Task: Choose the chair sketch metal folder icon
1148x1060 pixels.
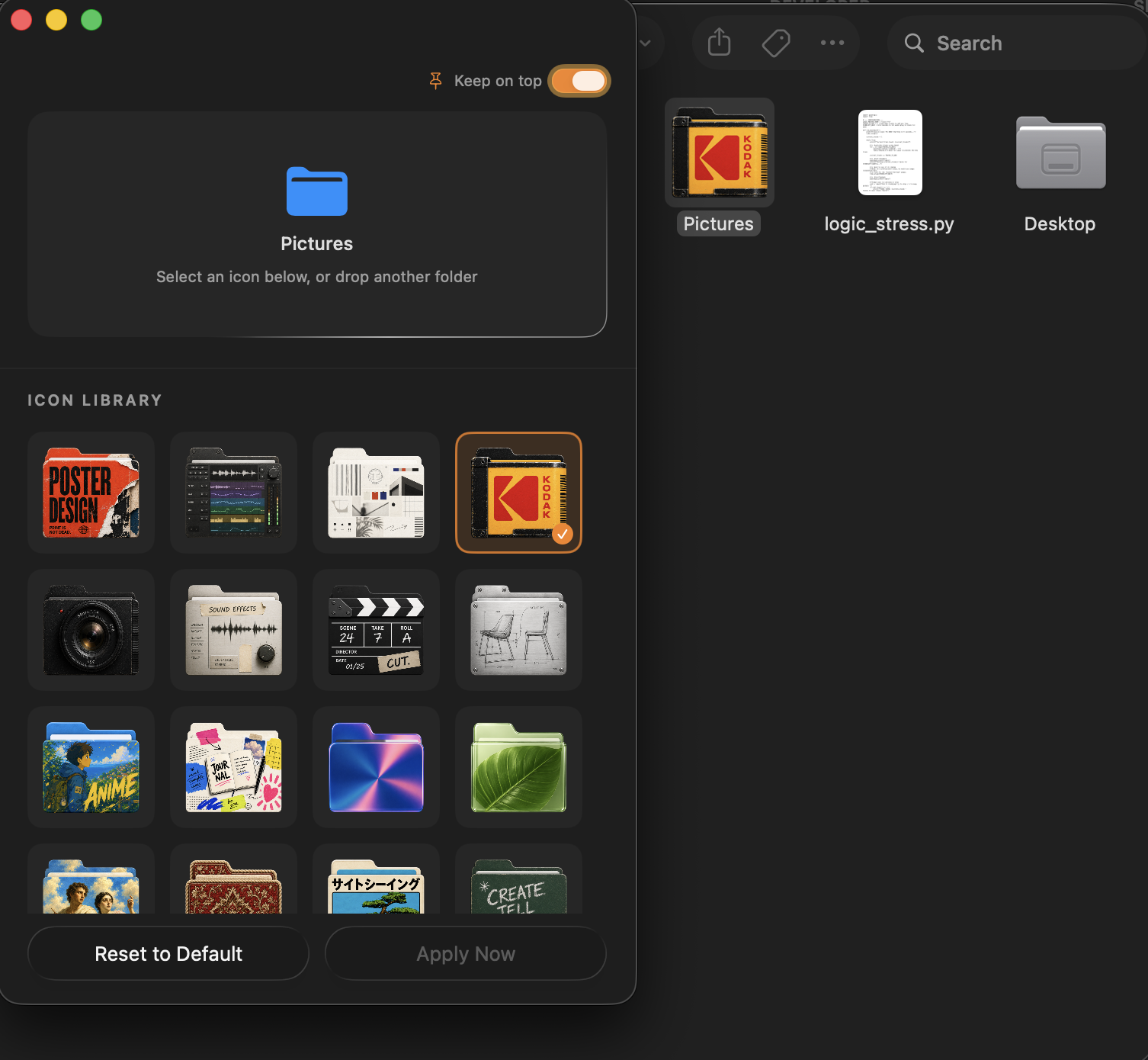Action: [x=518, y=630]
